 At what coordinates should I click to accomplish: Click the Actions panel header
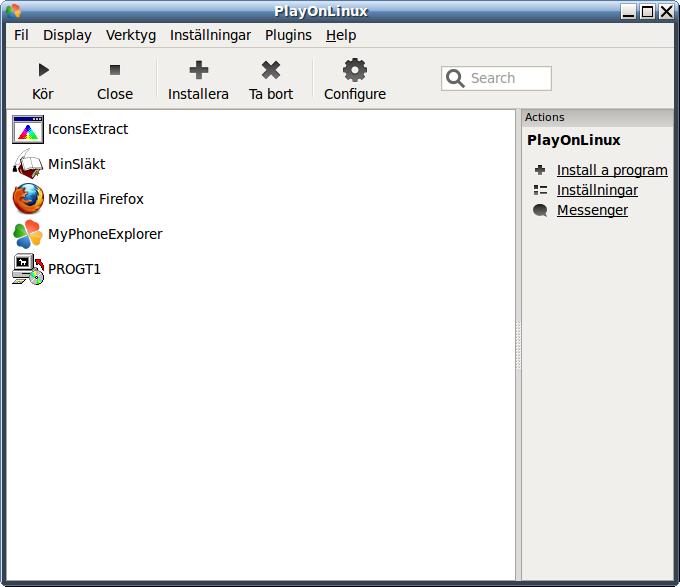tap(598, 117)
